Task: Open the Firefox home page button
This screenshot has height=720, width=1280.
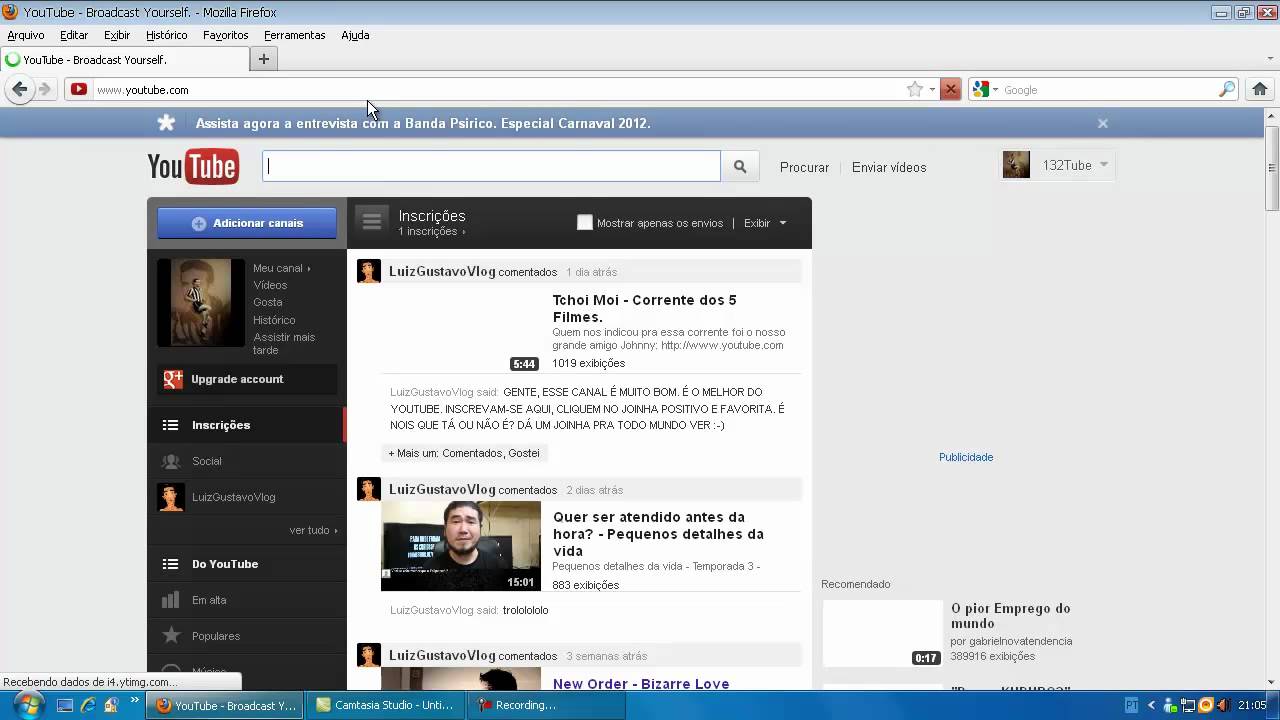Action: 1260,90
